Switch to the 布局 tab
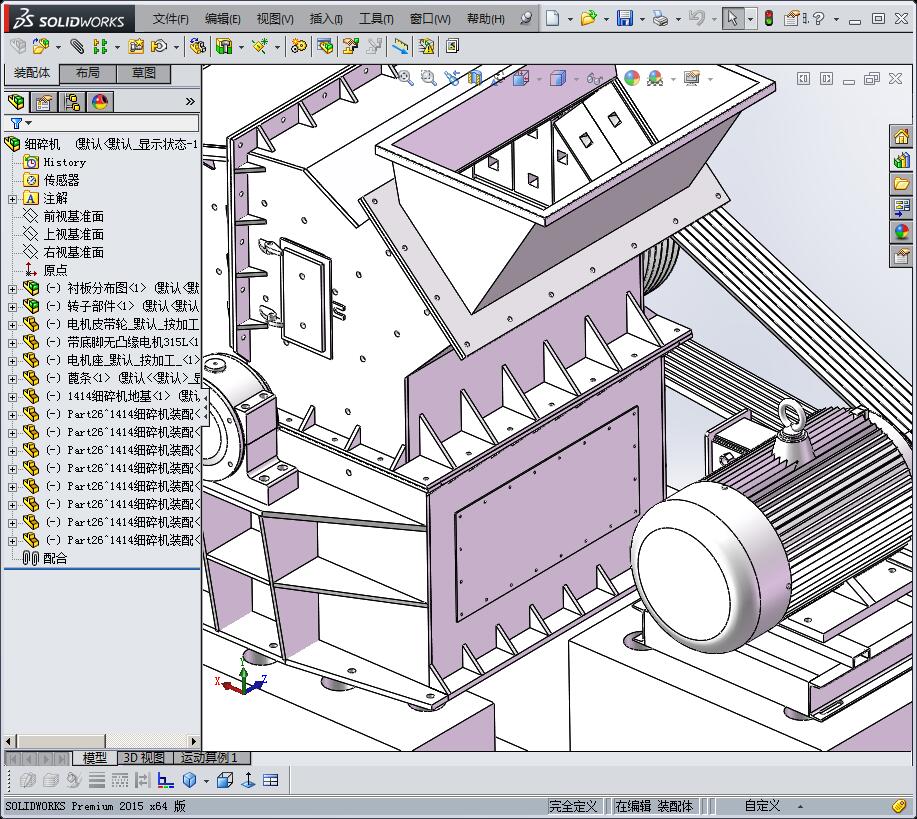Image resolution: width=917 pixels, height=819 pixels. (87, 73)
